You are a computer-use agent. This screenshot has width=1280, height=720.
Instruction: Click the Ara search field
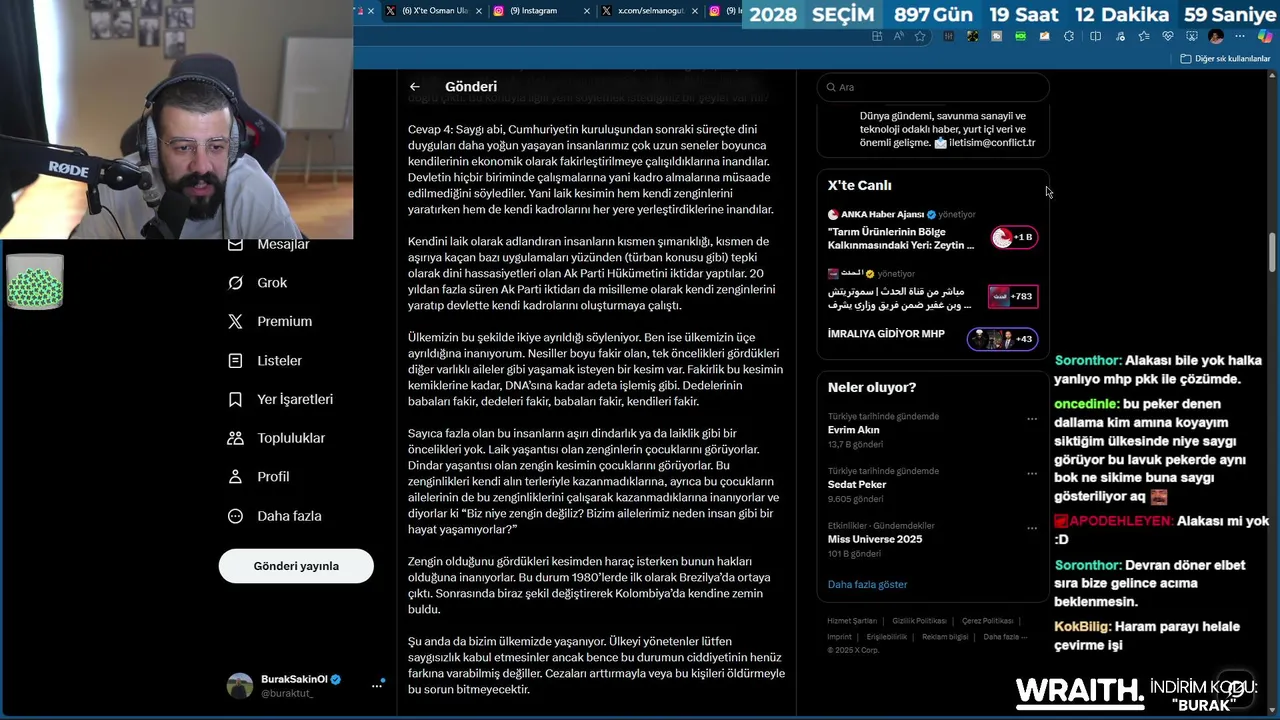933,87
